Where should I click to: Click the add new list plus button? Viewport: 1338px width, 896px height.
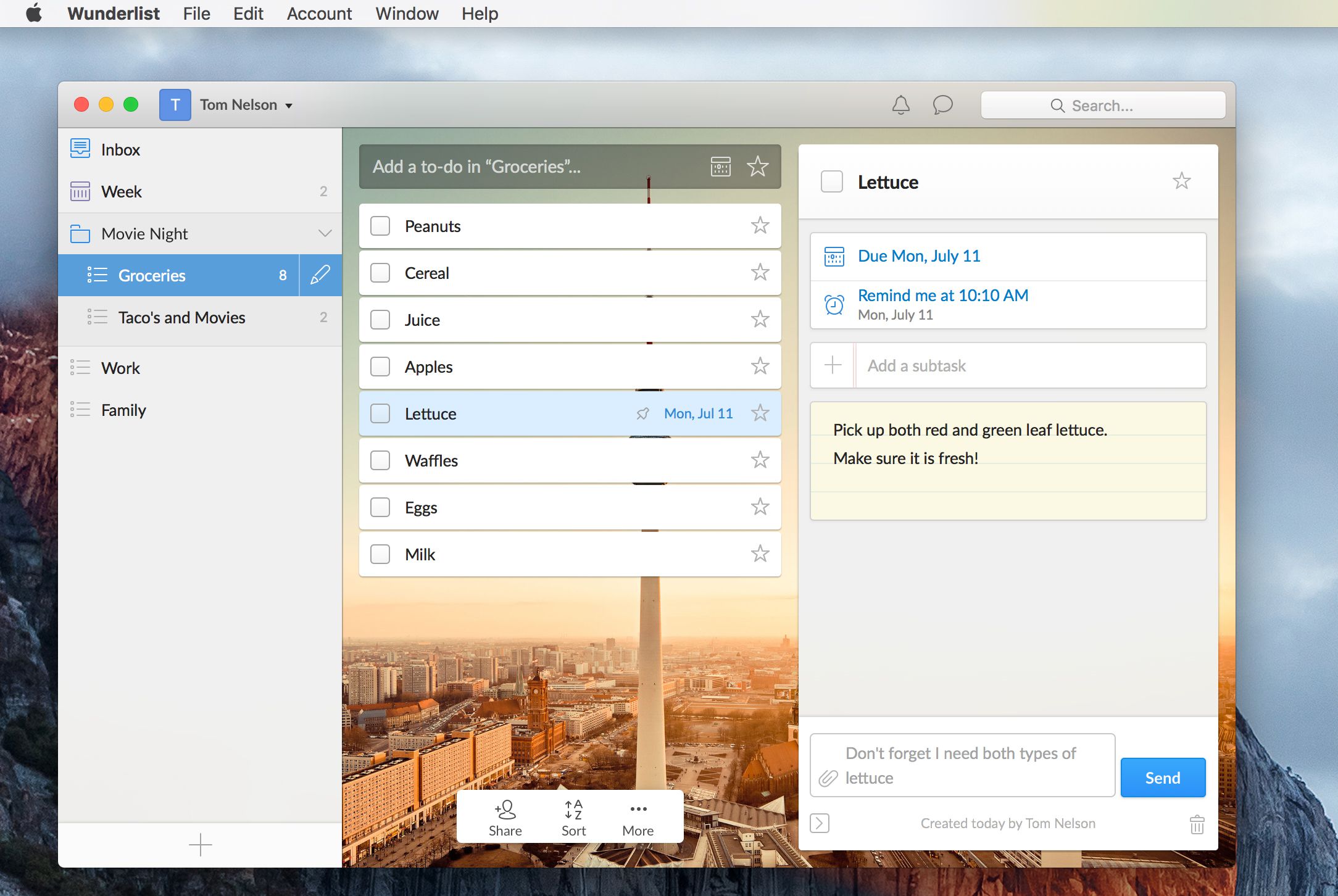click(x=199, y=843)
